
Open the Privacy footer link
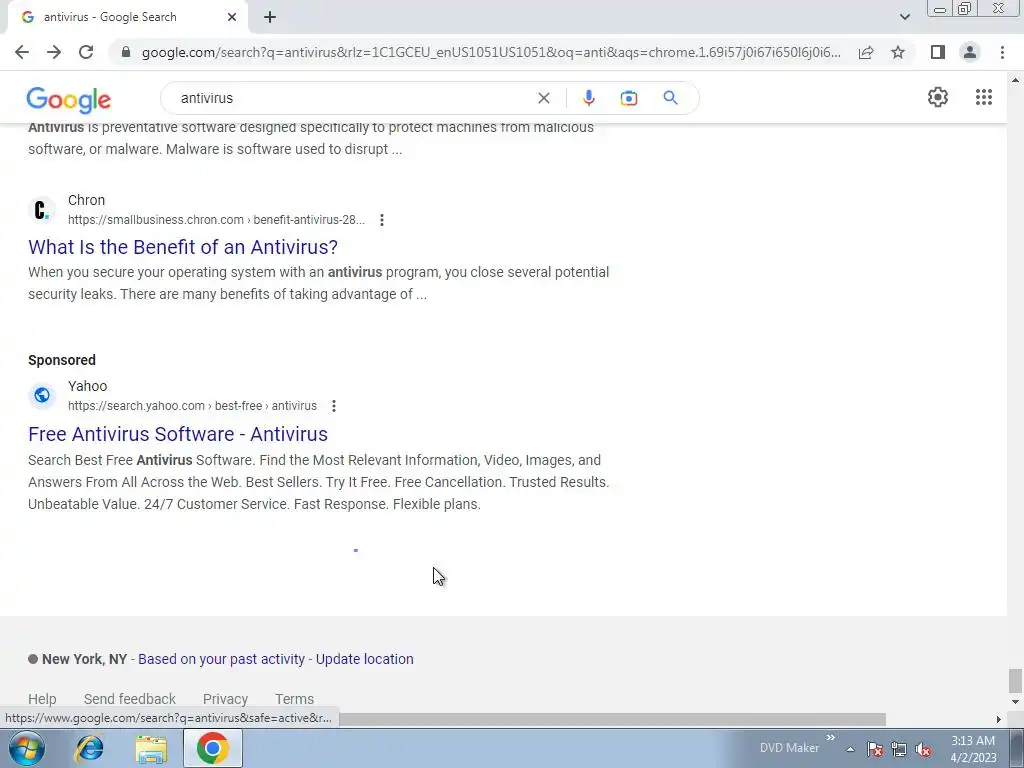click(225, 699)
